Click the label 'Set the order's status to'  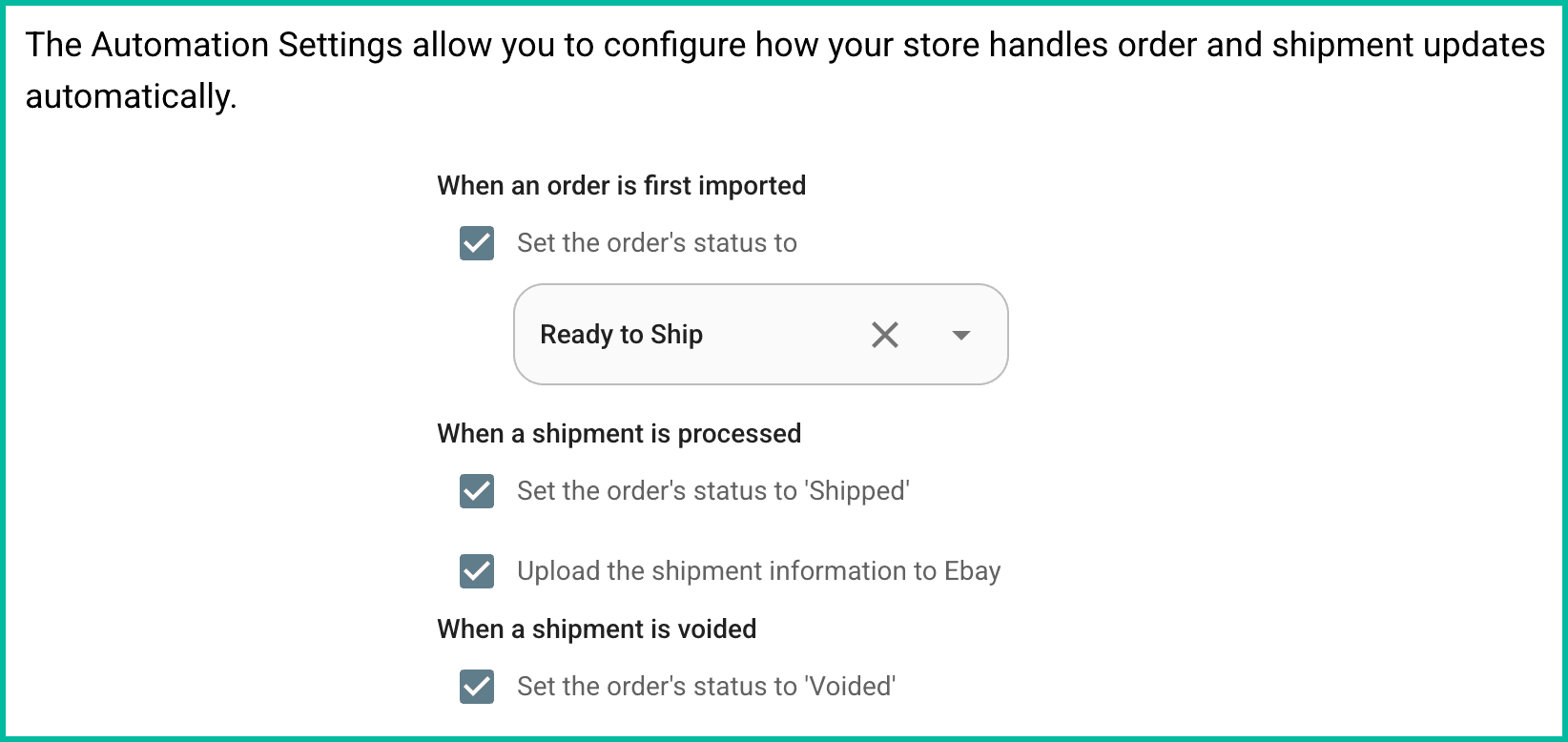pos(656,243)
